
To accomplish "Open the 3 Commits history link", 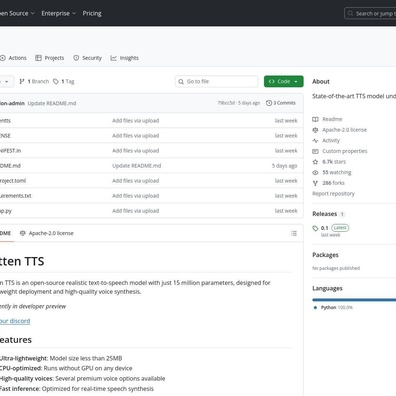I will tap(281, 103).
